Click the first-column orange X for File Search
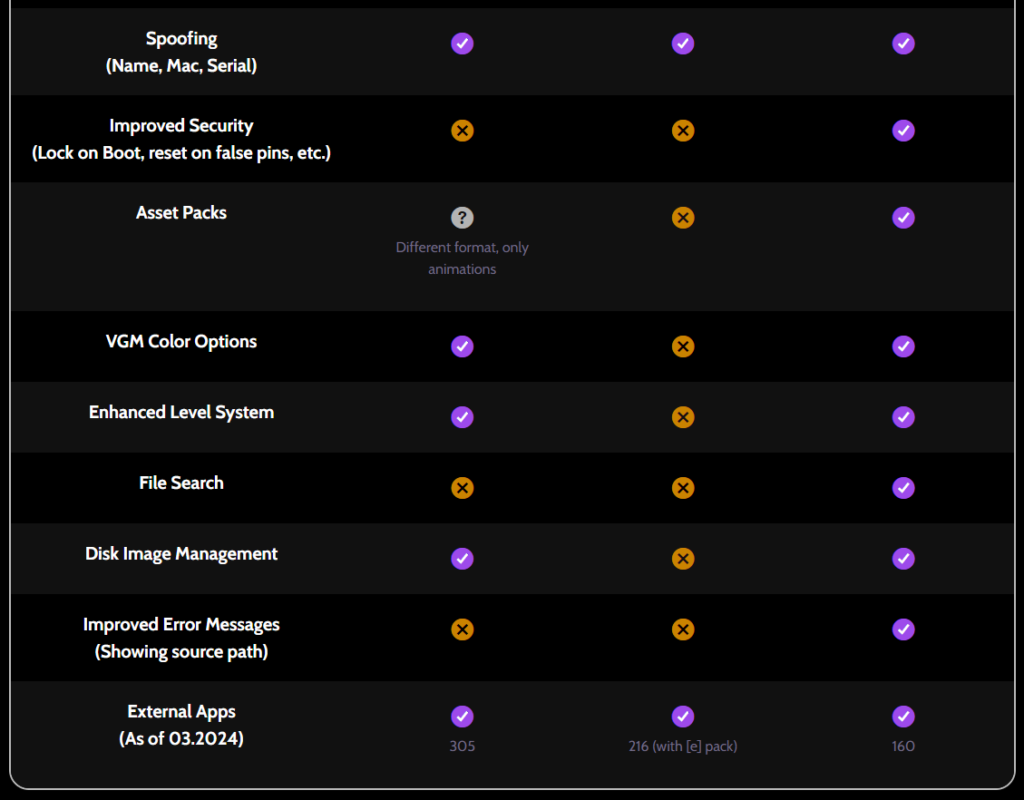The image size is (1024, 800). [x=462, y=488]
